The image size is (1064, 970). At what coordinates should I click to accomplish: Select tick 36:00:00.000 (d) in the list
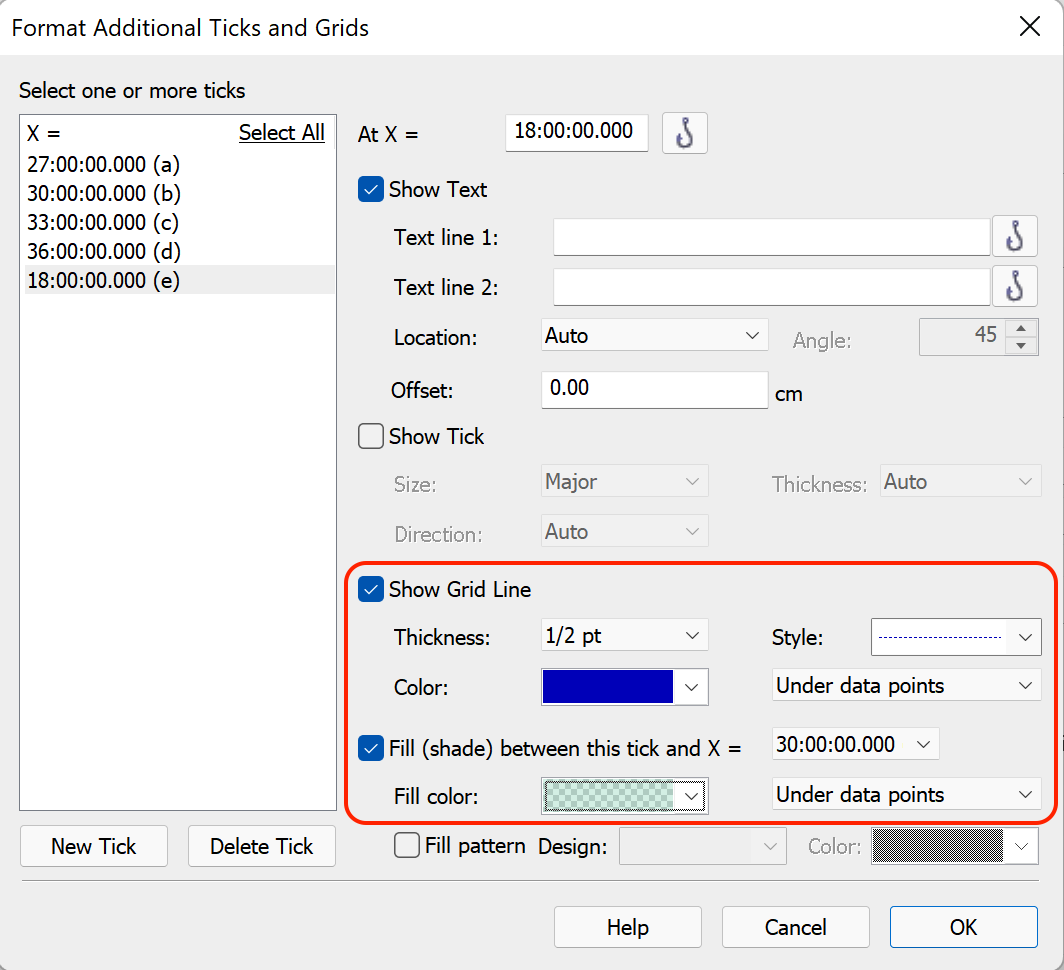click(x=104, y=251)
